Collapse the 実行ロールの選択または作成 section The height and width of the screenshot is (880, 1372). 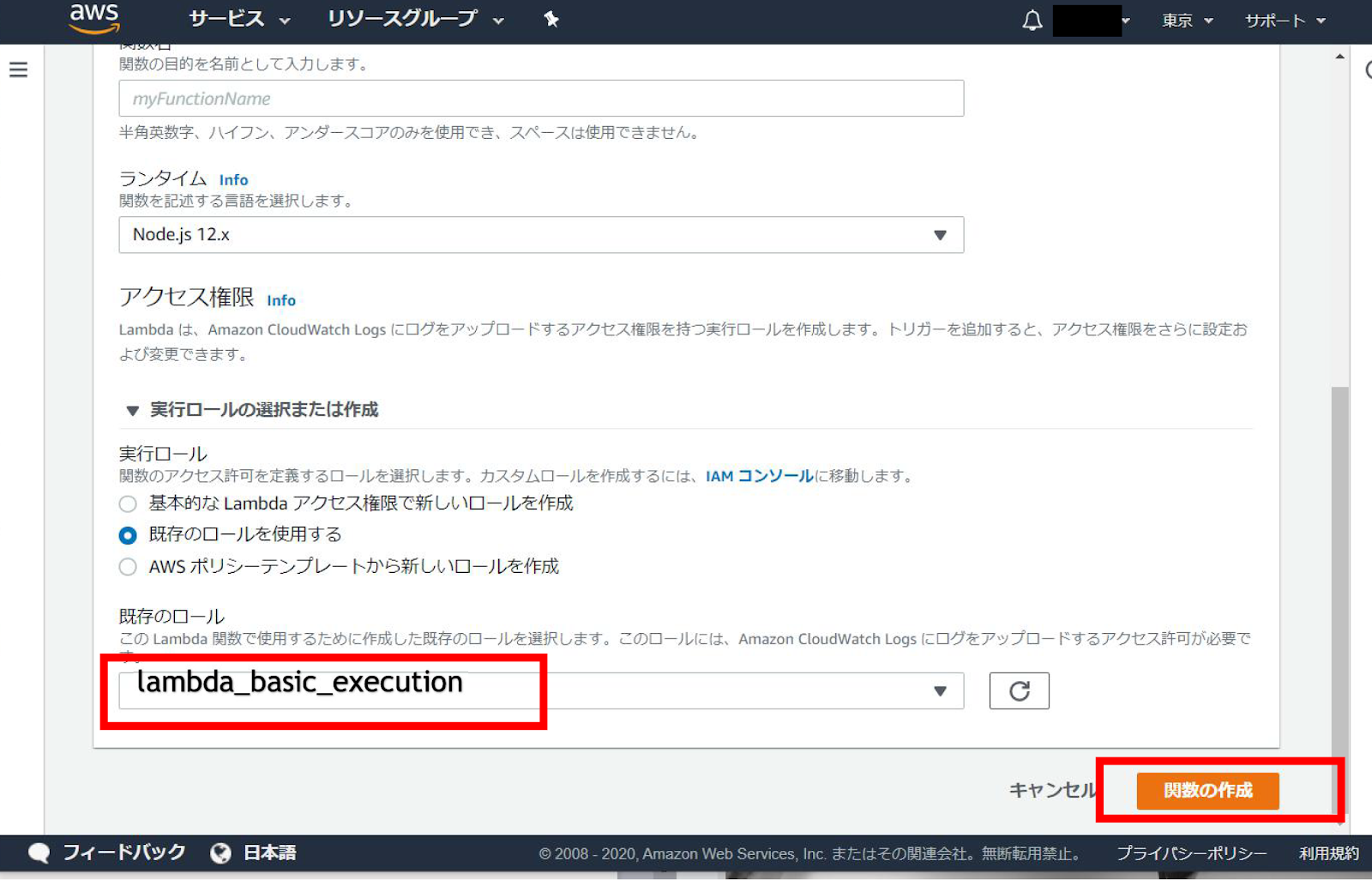click(252, 410)
